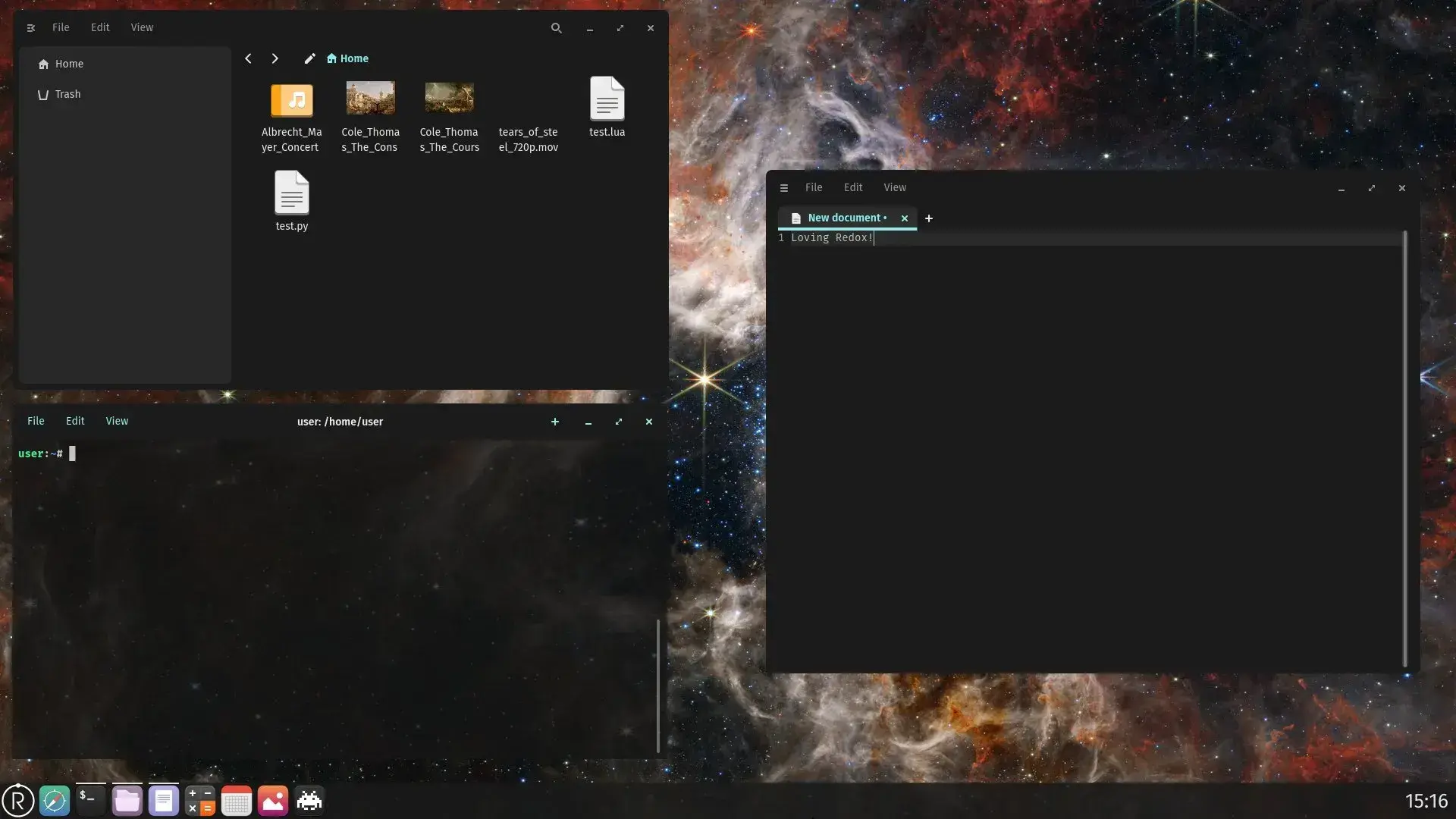Close the New document tab

tap(903, 218)
